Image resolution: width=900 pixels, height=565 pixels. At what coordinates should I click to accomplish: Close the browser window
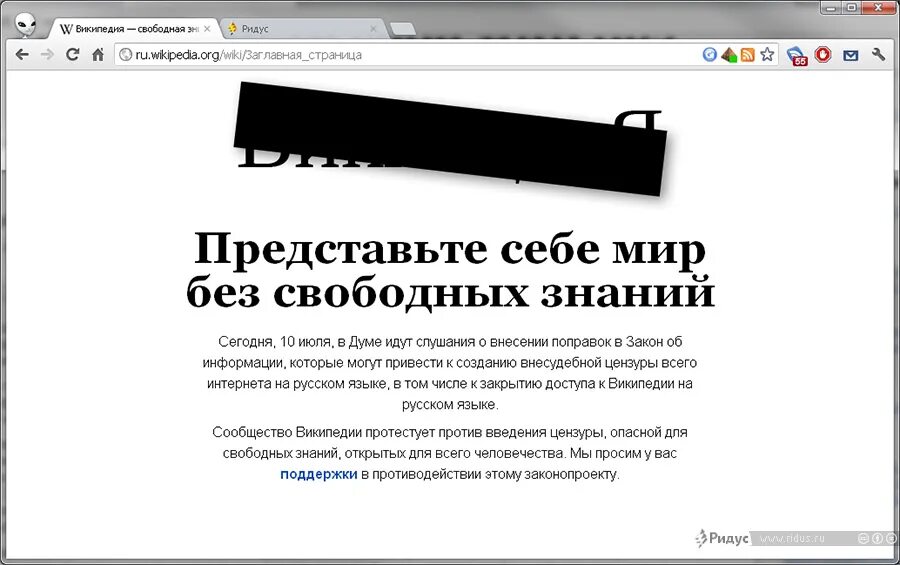point(878,7)
